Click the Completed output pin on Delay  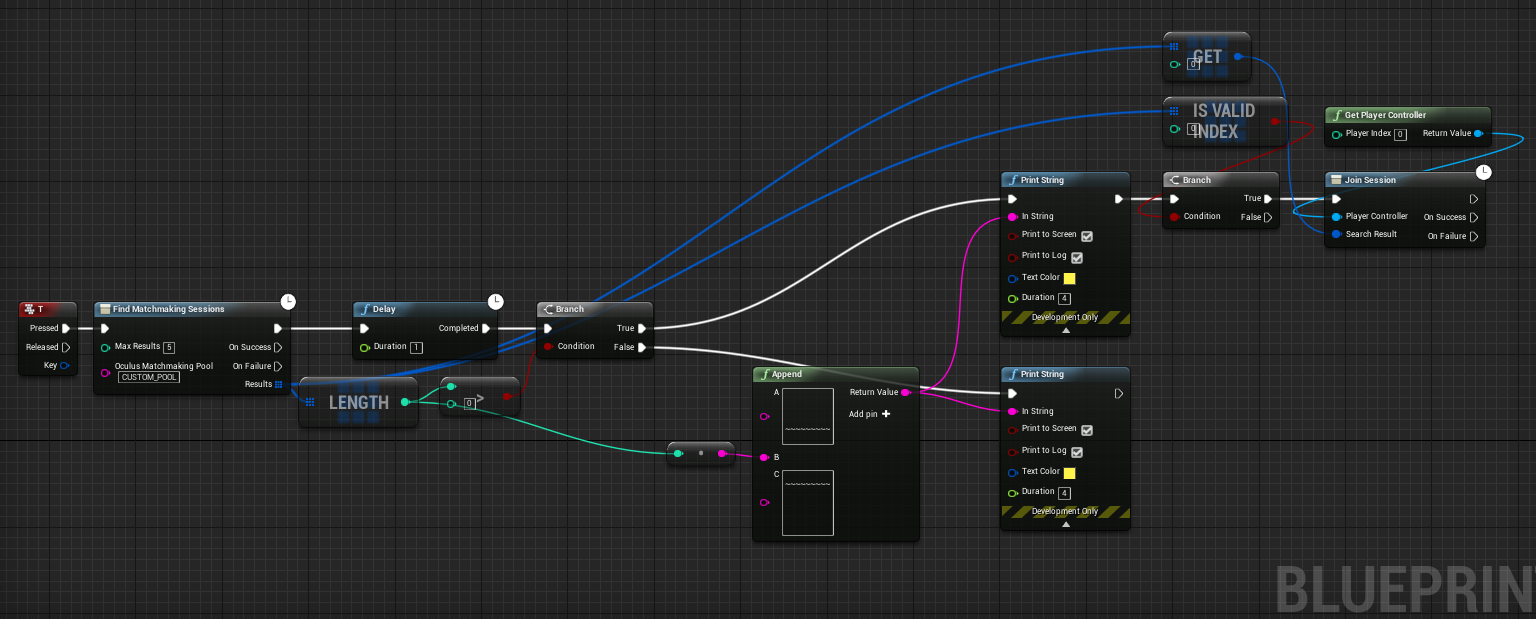[486, 328]
